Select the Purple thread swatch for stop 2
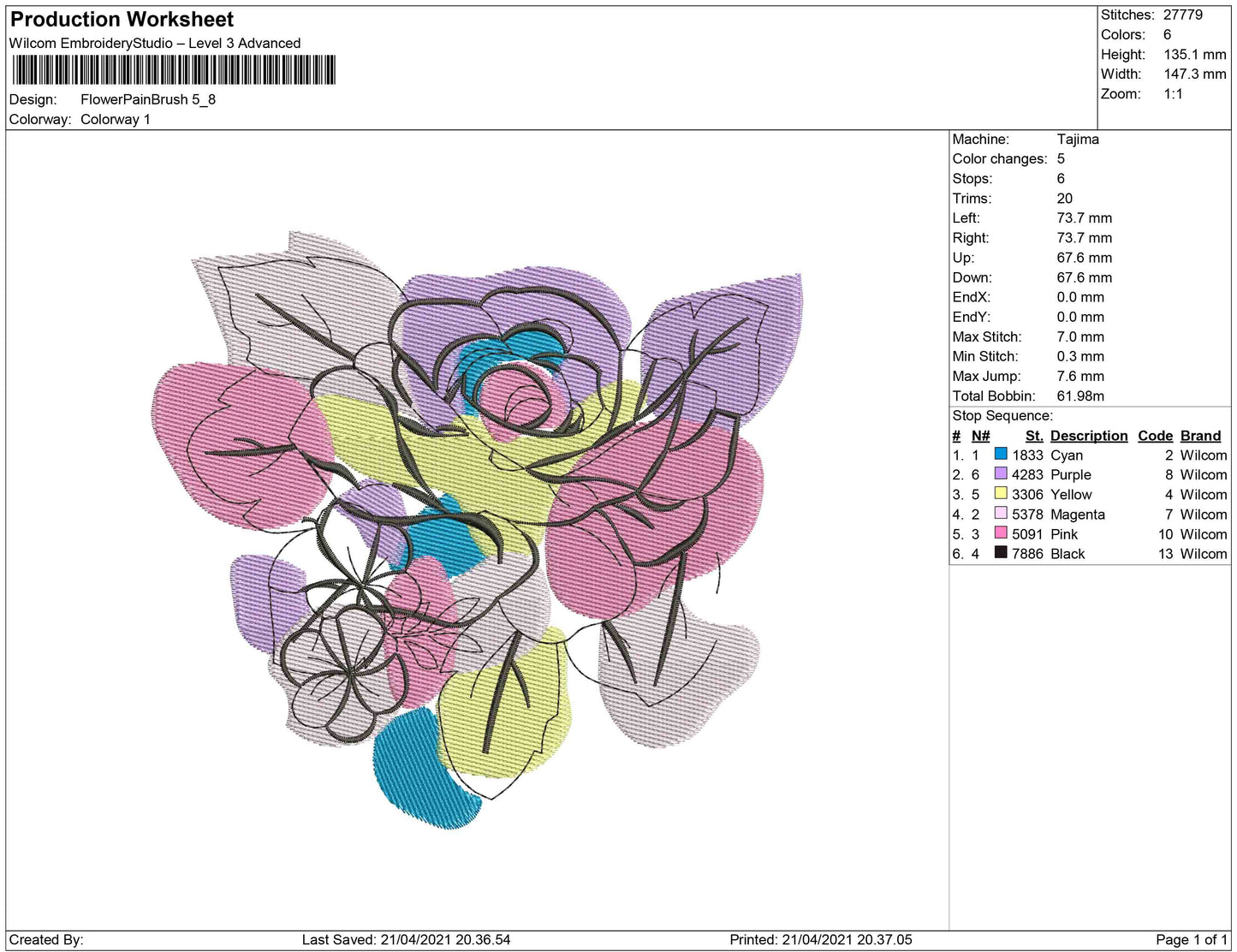The height and width of the screenshot is (952, 1237). (x=1000, y=474)
